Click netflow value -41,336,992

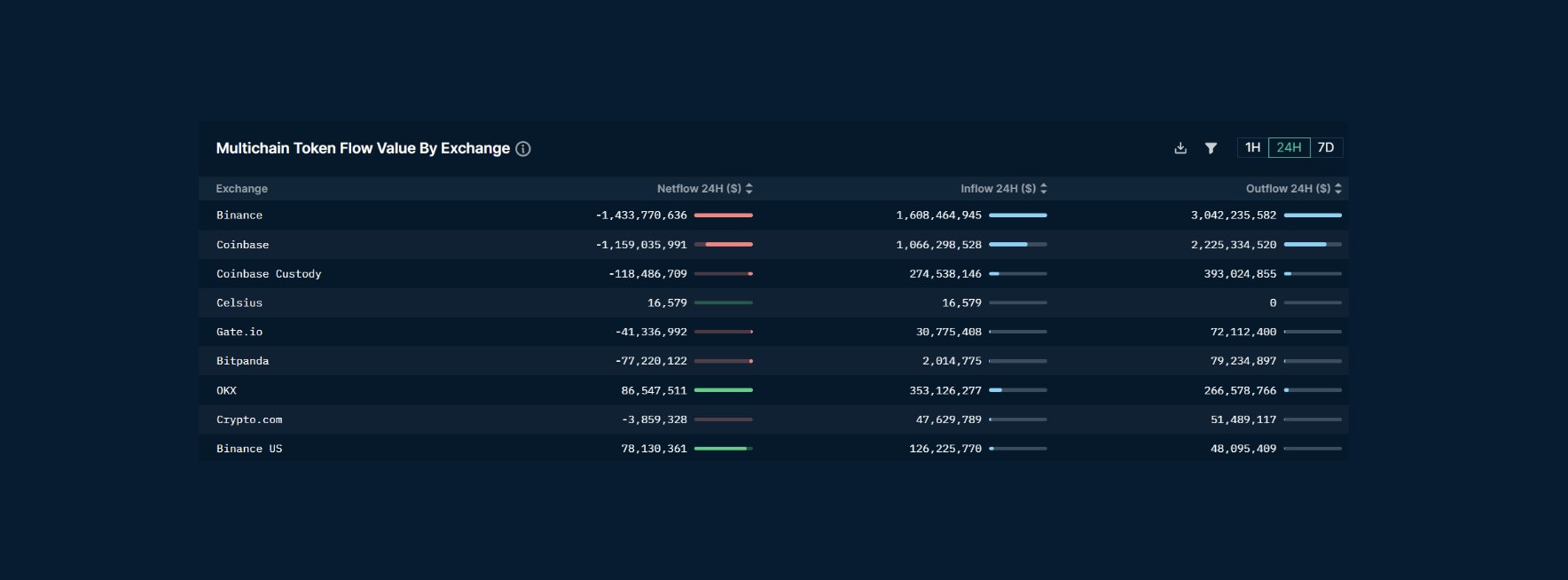coord(651,332)
